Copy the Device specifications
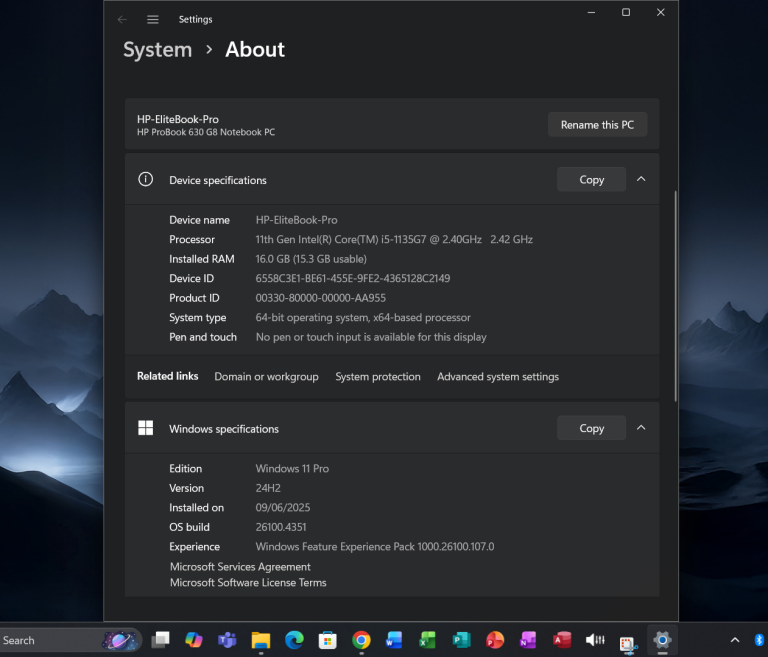The height and width of the screenshot is (657, 768). [x=591, y=180]
